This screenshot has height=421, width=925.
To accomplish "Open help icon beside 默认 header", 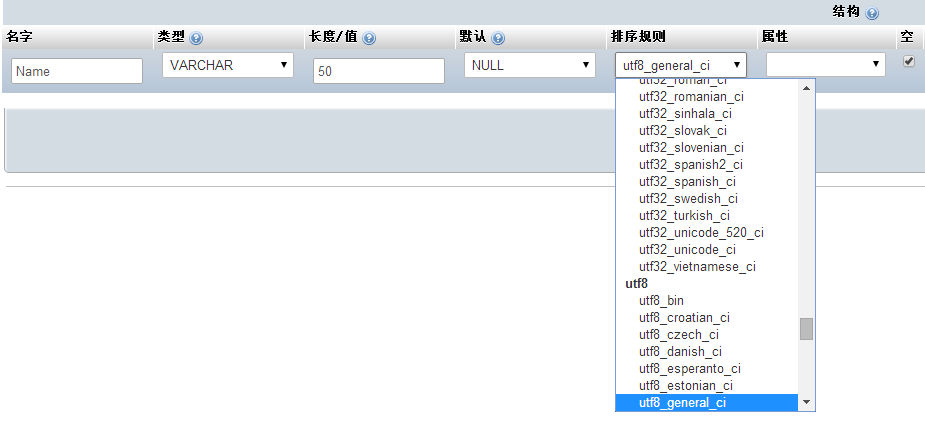I will 498,38.
